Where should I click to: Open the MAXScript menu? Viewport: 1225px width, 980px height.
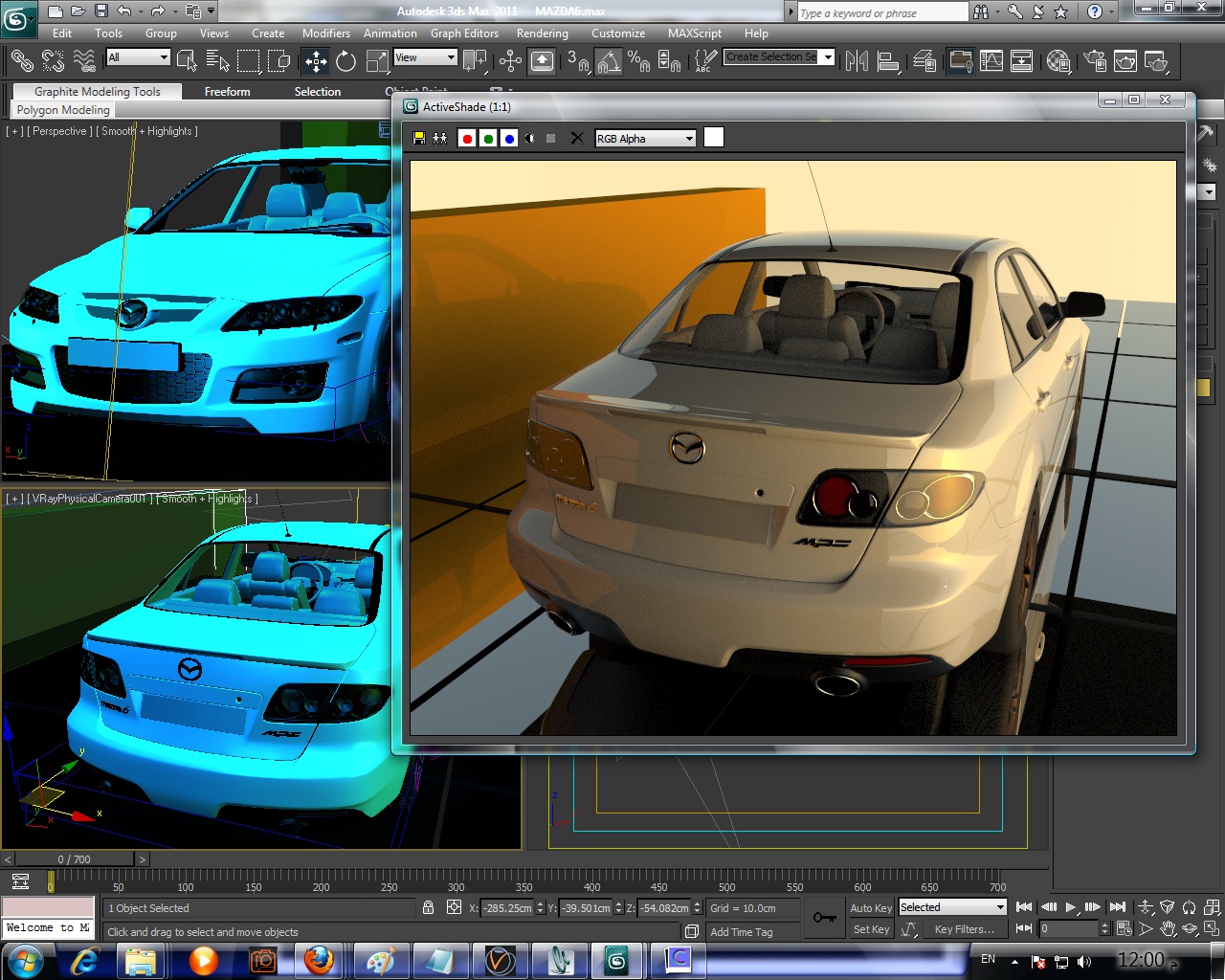[x=695, y=33]
